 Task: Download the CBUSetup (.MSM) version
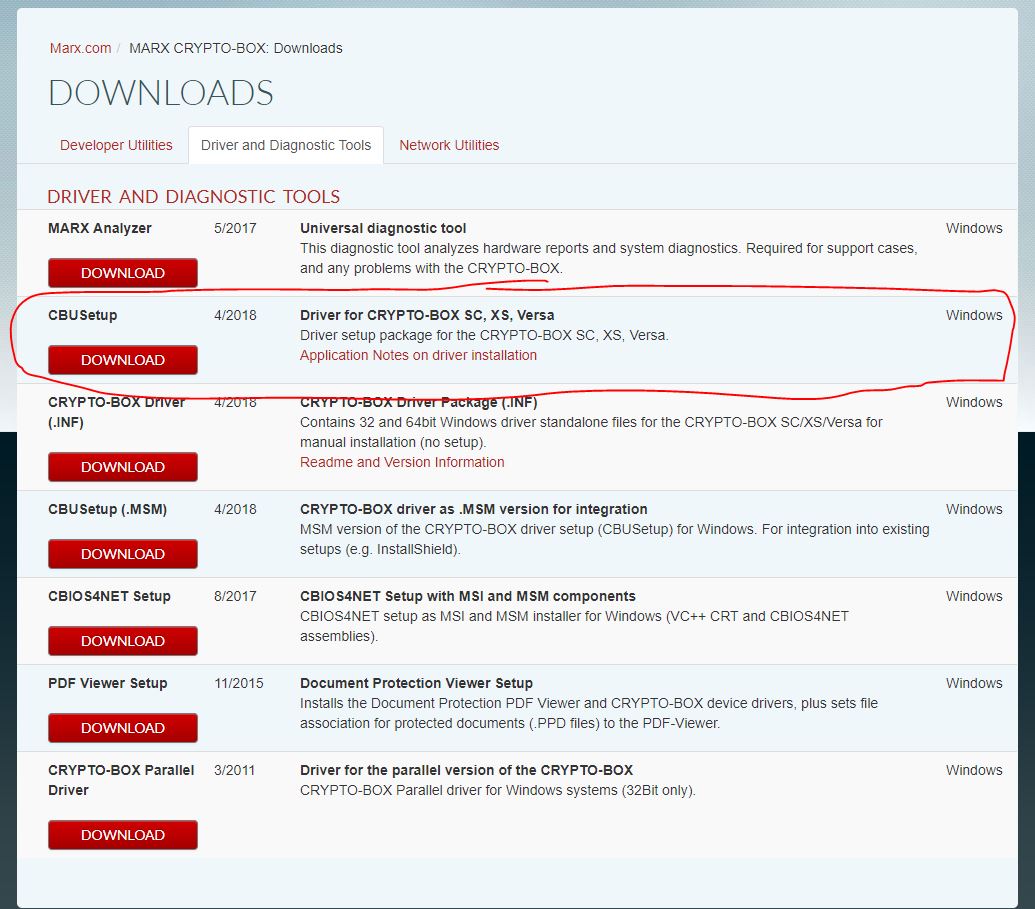coord(123,554)
